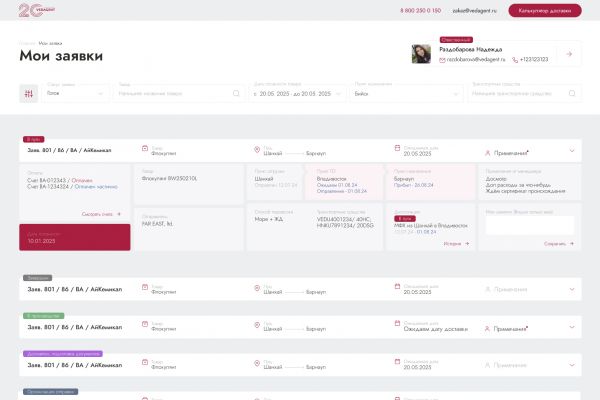
Task: Click location pin in red 'В пути' request row
Action: [x=257, y=149]
